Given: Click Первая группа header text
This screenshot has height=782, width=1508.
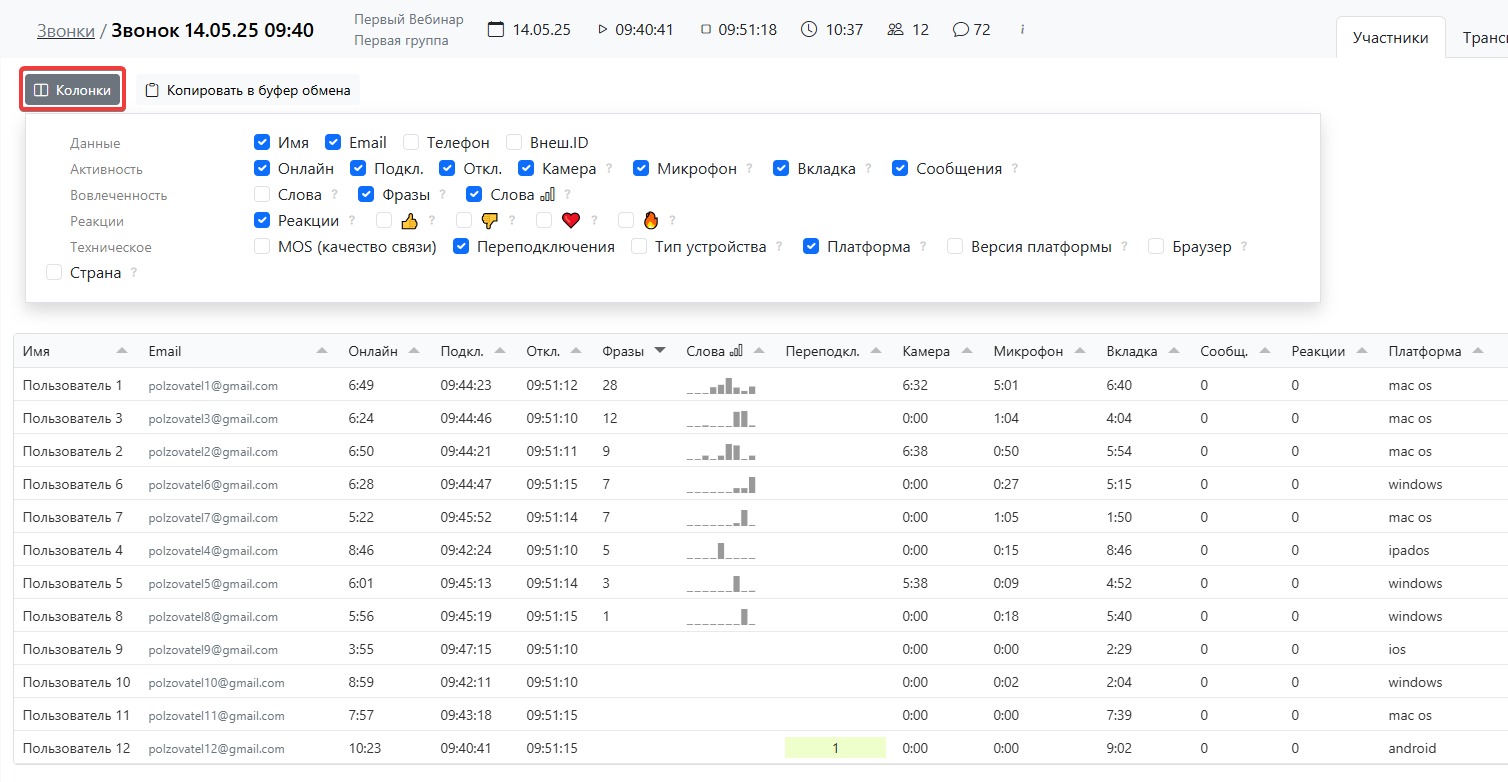Looking at the screenshot, I should (x=401, y=41).
